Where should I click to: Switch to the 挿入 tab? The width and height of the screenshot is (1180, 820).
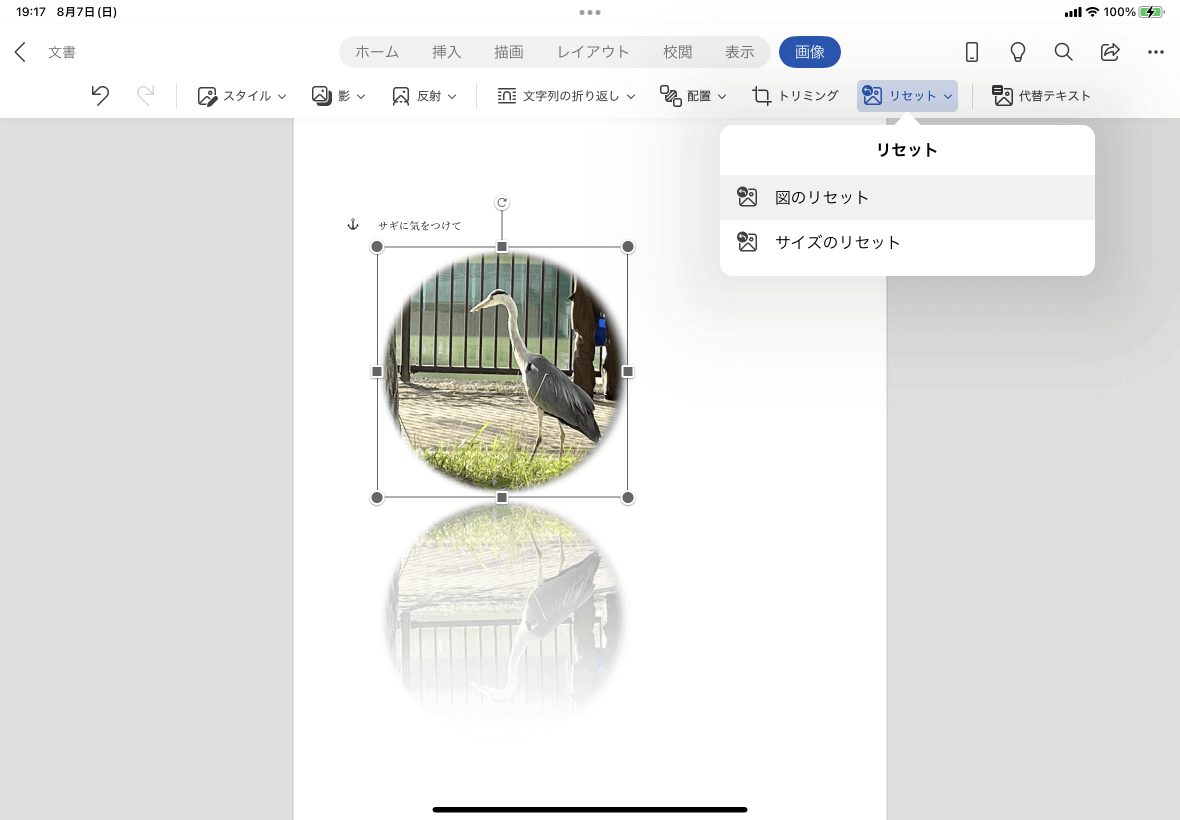point(446,52)
